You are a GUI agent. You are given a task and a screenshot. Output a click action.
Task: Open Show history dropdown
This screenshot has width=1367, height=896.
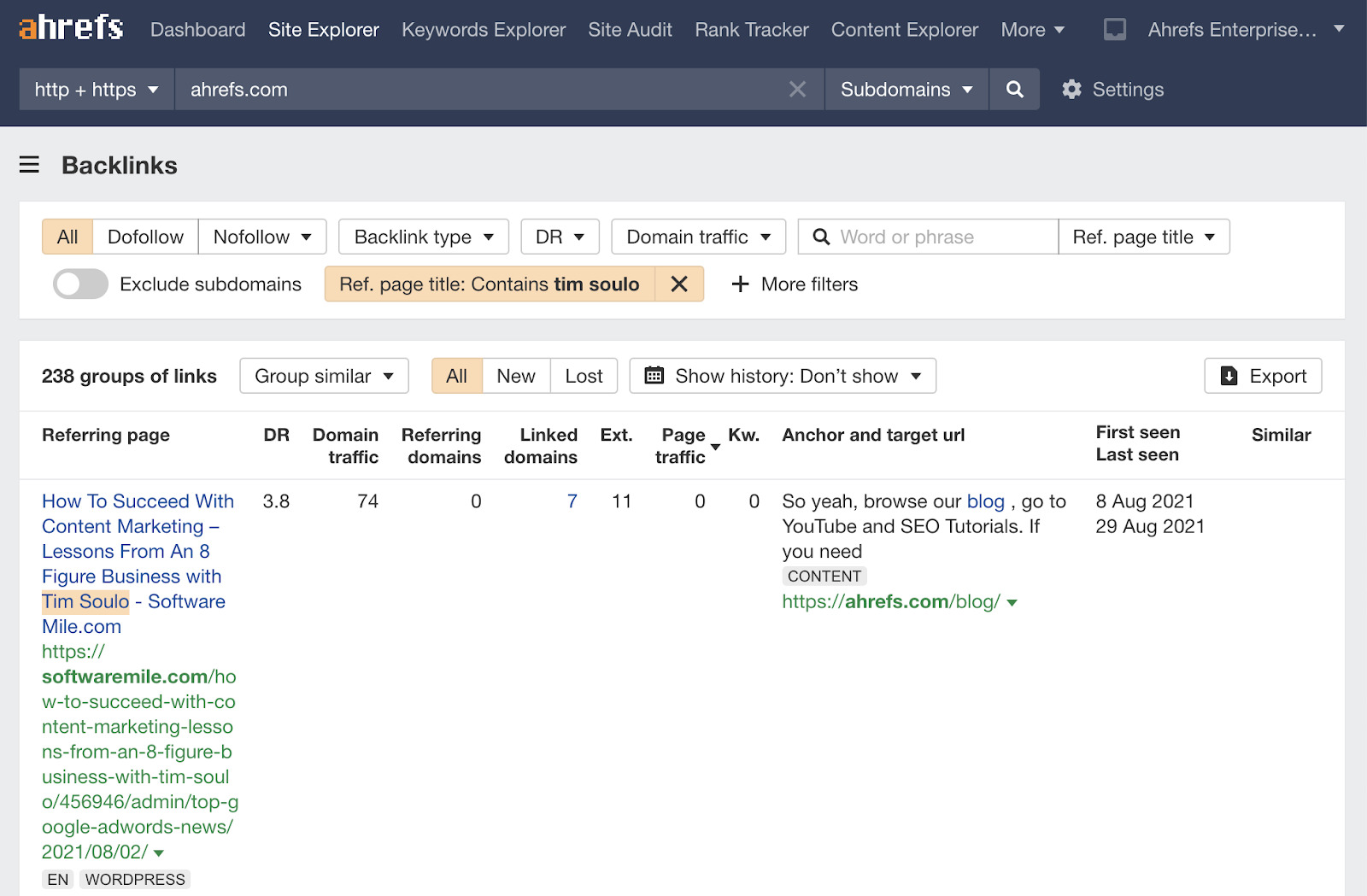782,376
